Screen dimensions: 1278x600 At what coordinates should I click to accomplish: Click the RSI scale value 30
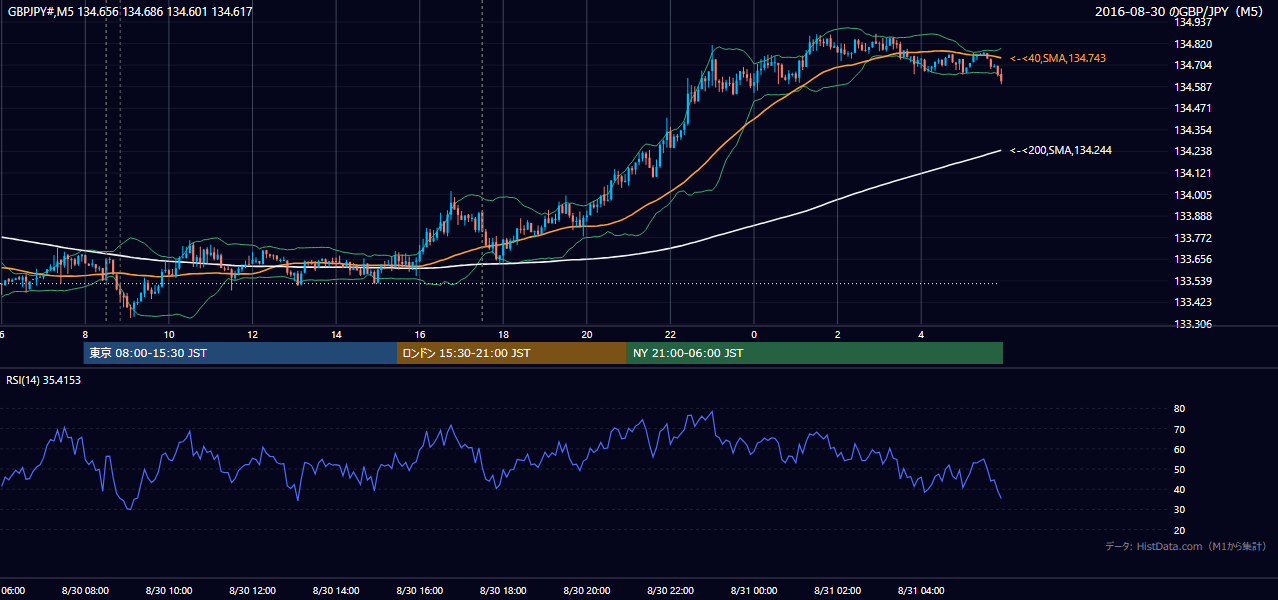pos(1179,510)
